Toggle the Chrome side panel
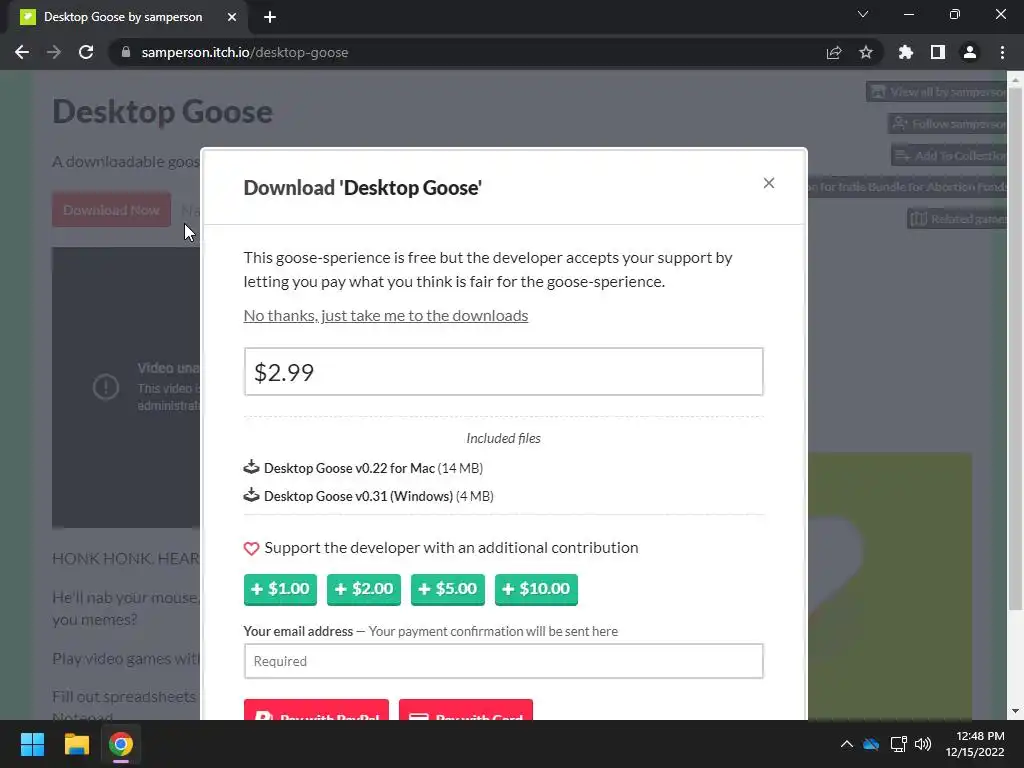Viewport: 1024px width, 768px height. point(938,52)
